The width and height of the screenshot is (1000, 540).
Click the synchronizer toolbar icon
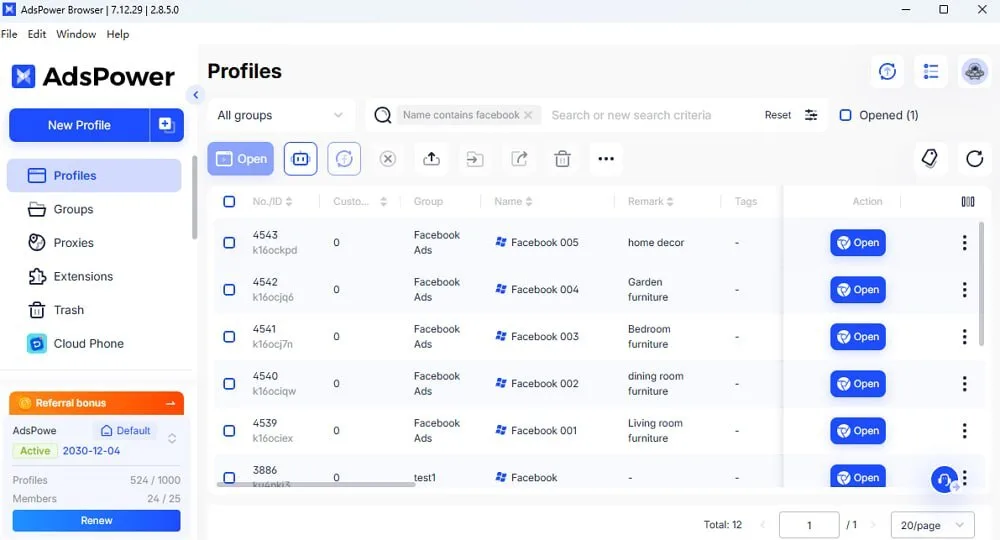click(x=344, y=159)
